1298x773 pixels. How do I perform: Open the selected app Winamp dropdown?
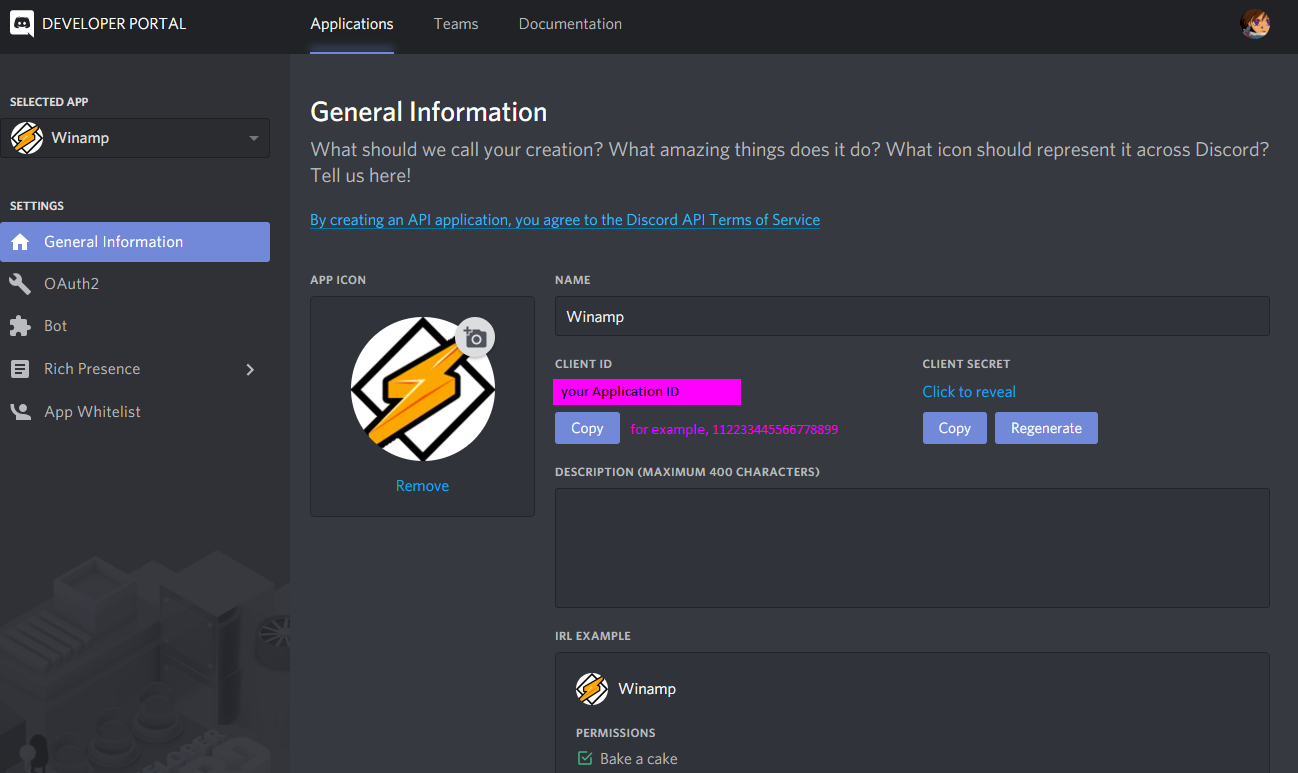tap(135, 138)
